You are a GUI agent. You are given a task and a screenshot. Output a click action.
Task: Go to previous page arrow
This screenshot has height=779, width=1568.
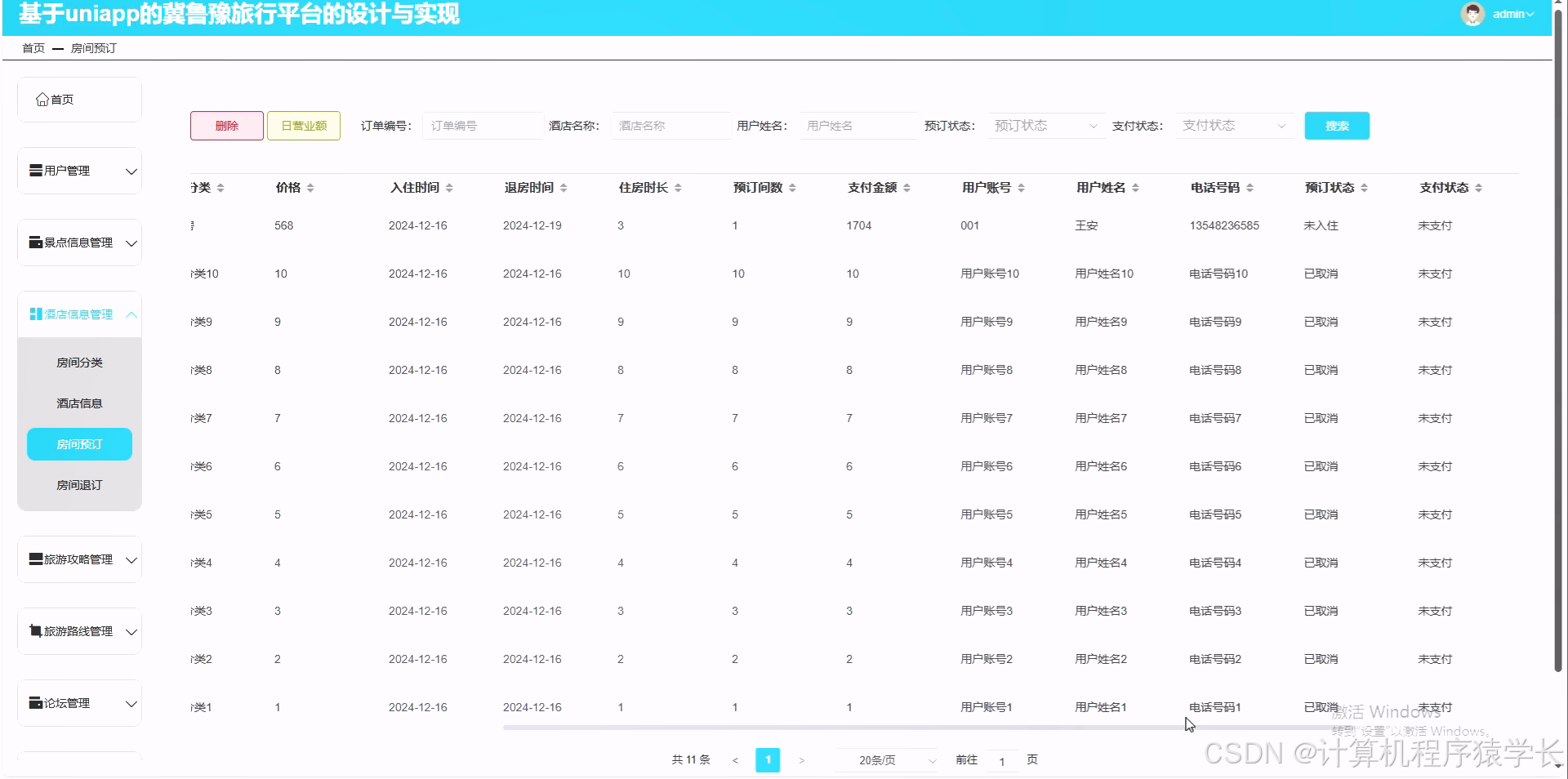tap(735, 760)
